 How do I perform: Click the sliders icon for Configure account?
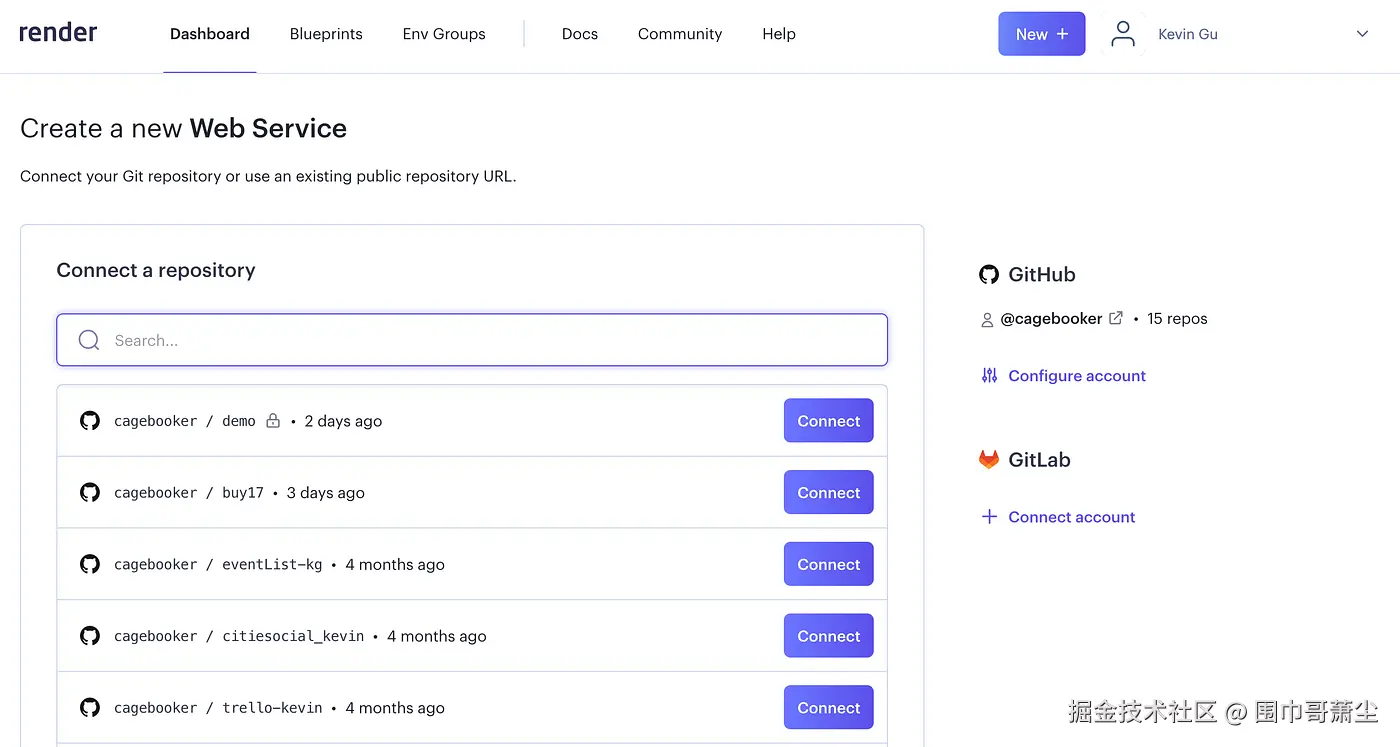(989, 376)
